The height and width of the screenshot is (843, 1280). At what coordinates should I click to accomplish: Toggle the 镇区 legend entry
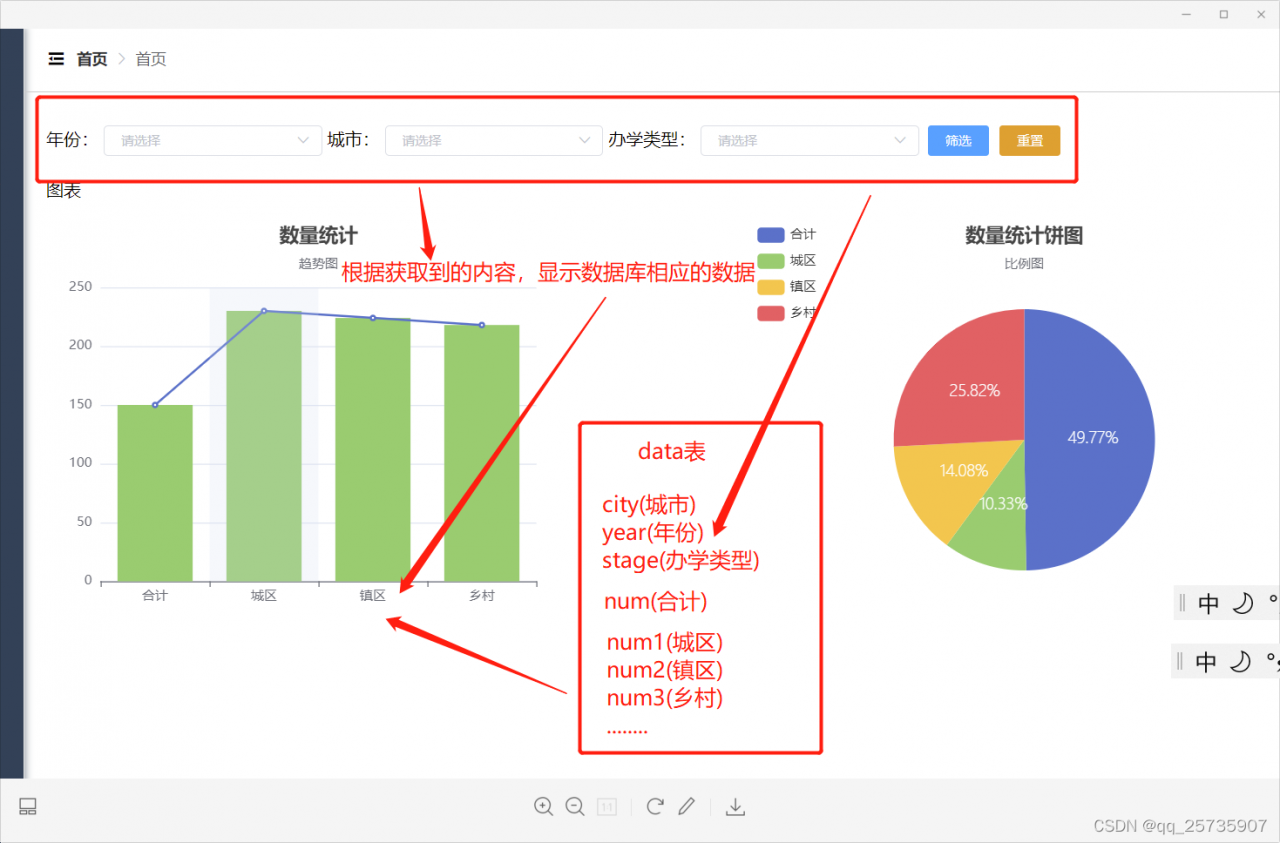coord(787,287)
